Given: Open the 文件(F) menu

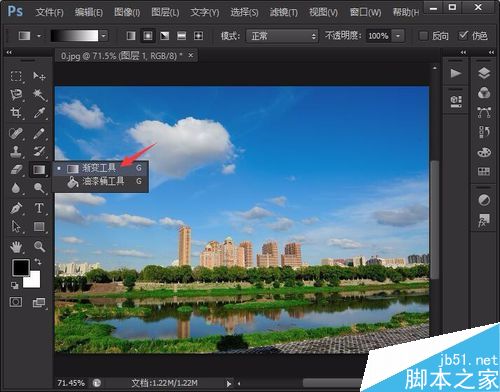Looking at the screenshot, I should point(49,13).
